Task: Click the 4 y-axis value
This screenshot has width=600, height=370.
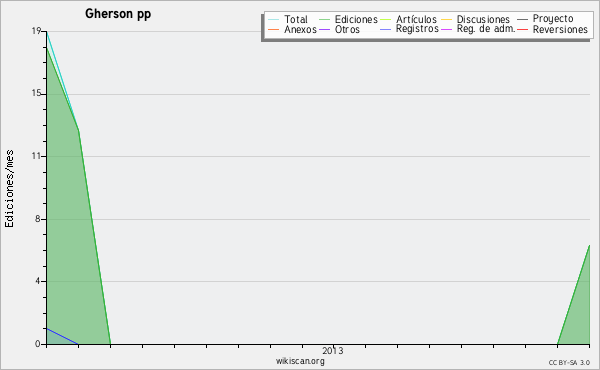Action: click(x=38, y=281)
